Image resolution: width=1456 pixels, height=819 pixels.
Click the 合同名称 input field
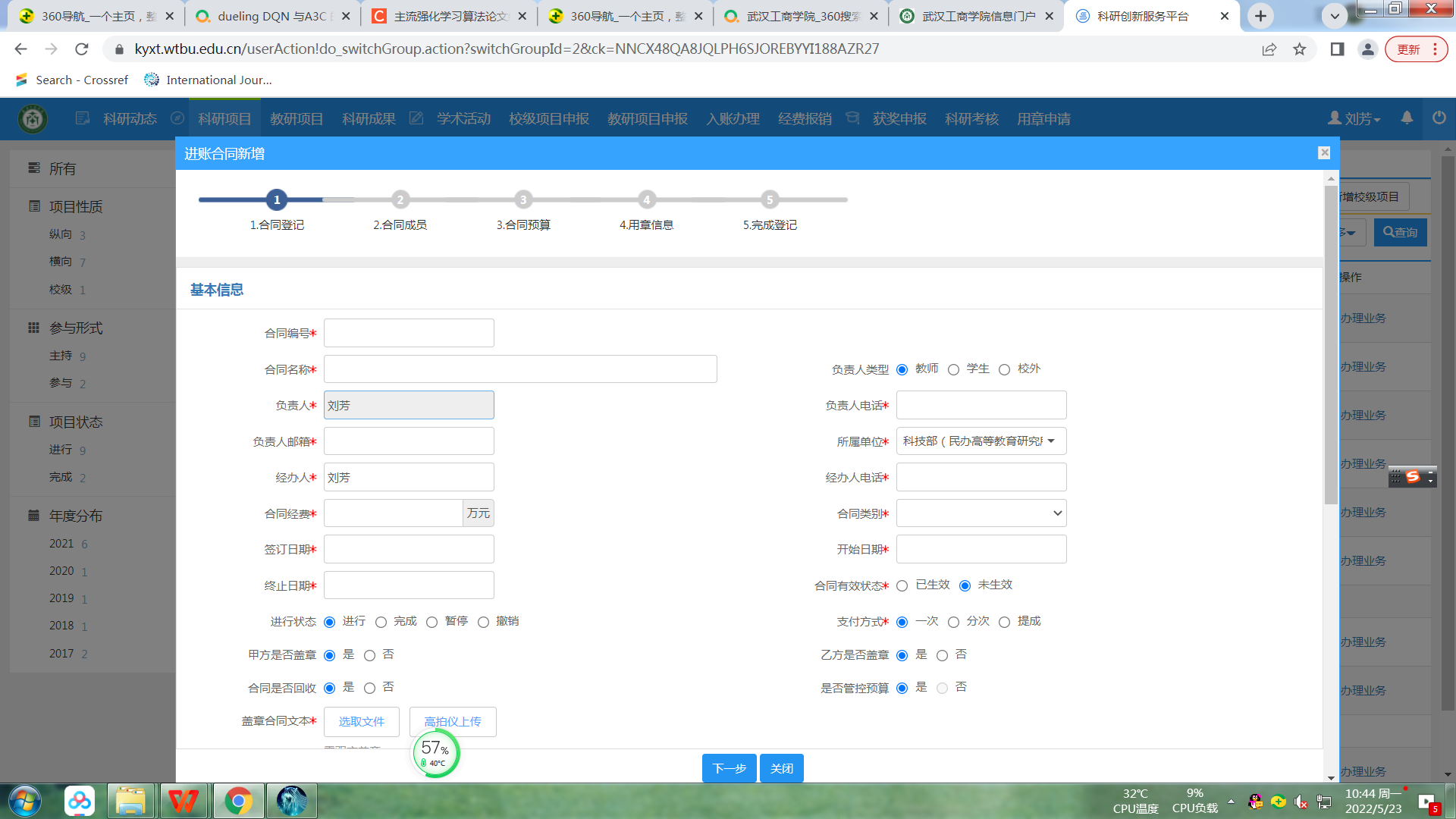519,369
